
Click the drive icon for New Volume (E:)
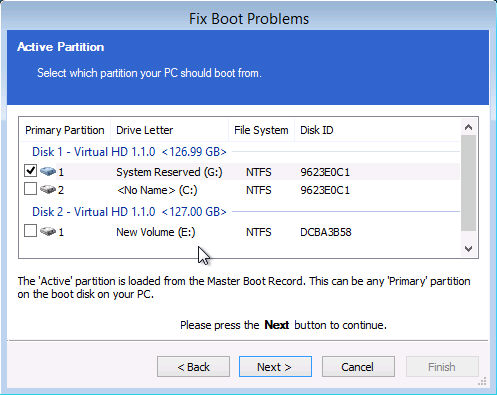(48, 231)
